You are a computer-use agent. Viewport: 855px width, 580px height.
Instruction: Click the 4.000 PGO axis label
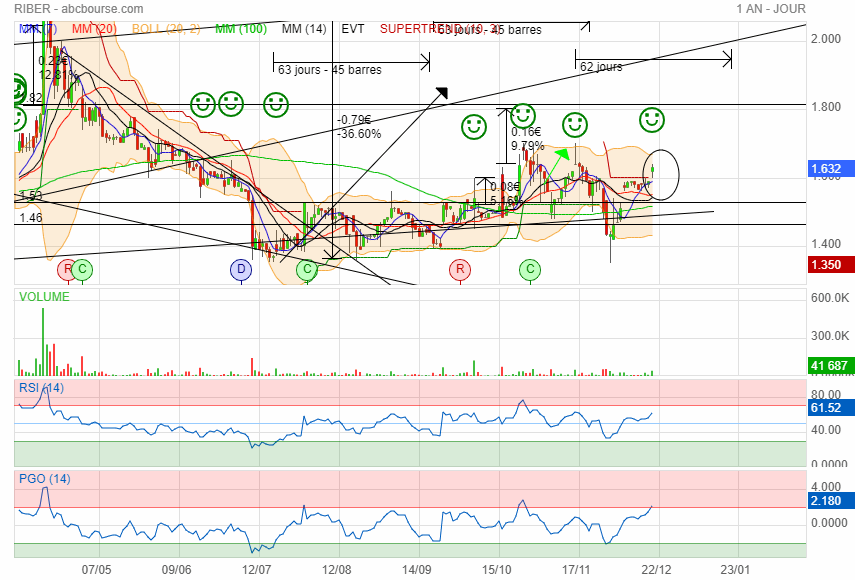826,487
